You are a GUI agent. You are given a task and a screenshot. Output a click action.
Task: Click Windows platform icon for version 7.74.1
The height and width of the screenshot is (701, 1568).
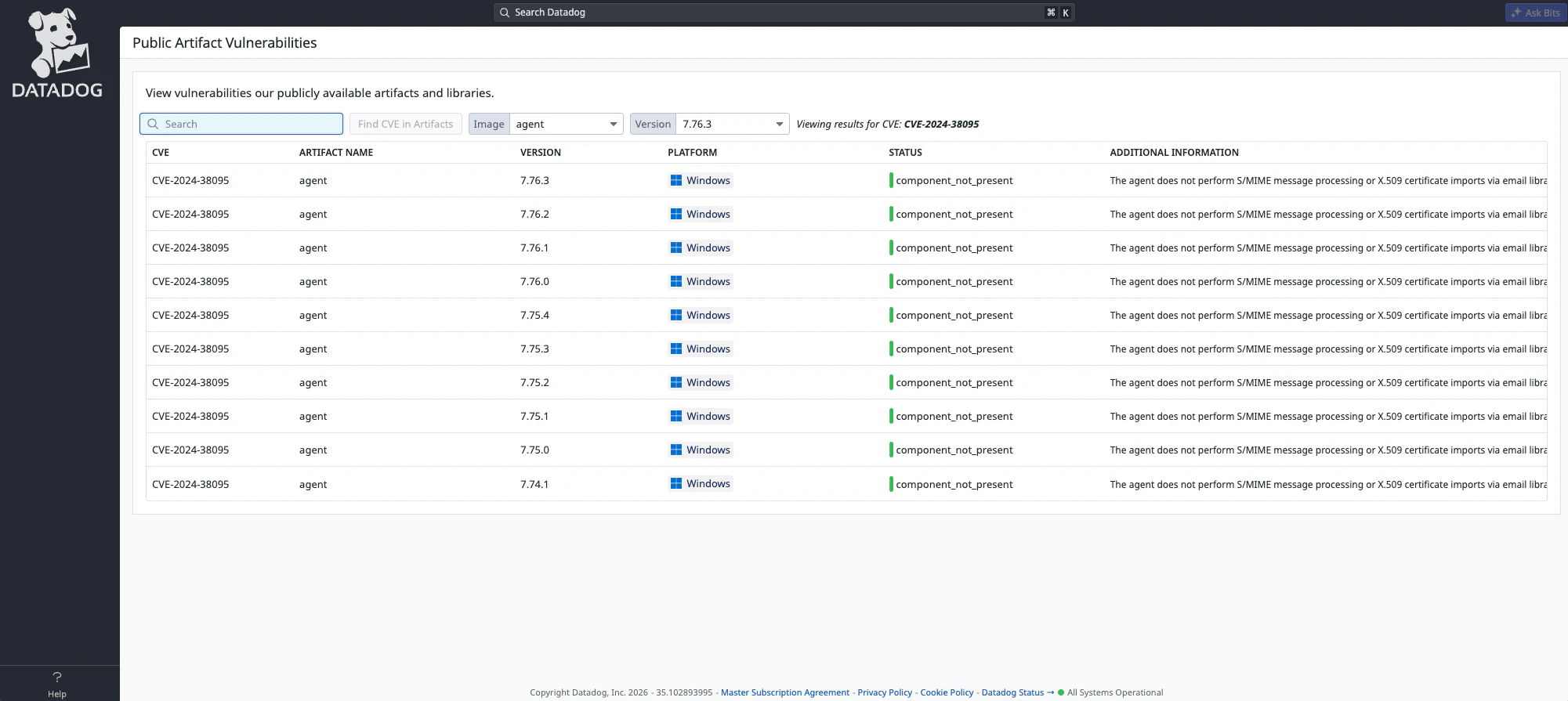(x=676, y=484)
